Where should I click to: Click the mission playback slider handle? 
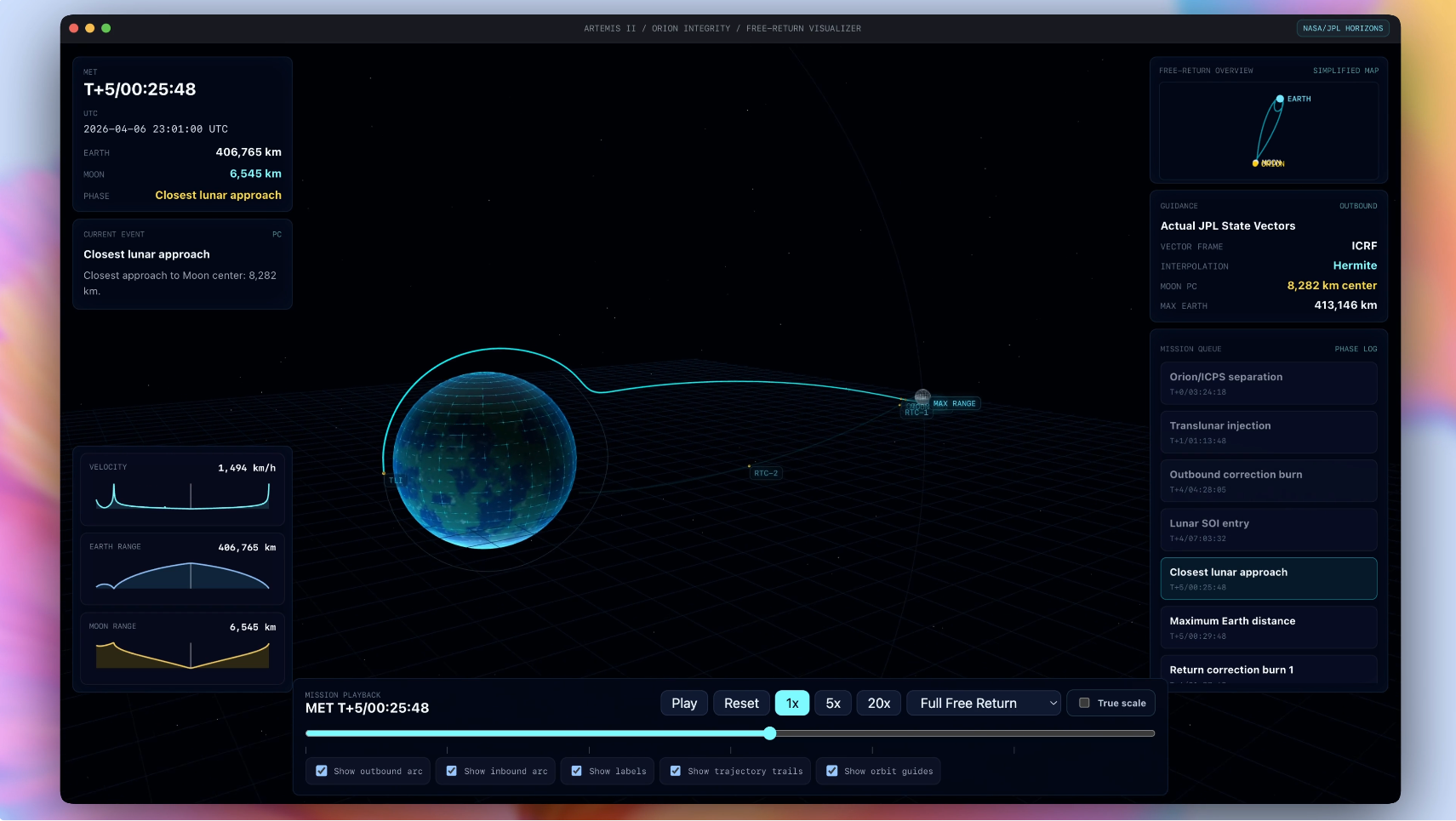770,733
